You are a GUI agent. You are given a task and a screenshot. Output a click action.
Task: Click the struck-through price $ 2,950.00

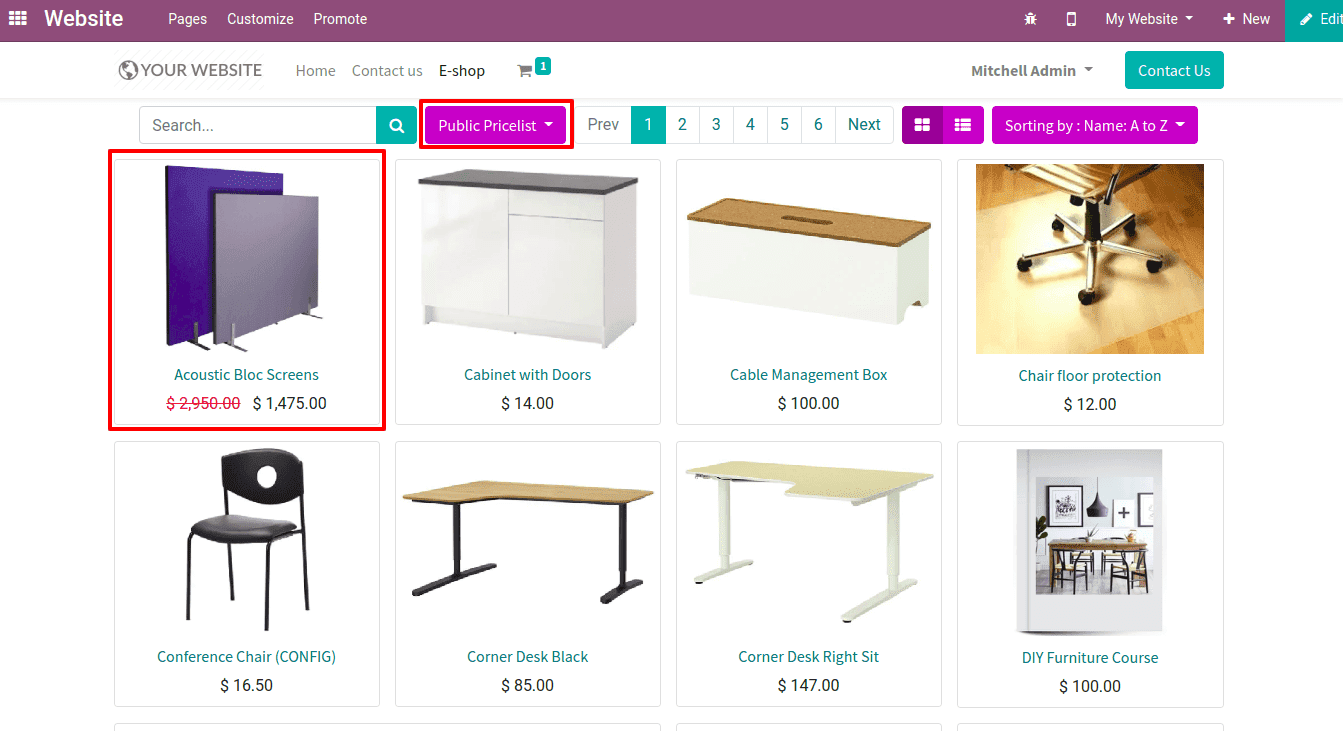pyautogui.click(x=203, y=404)
